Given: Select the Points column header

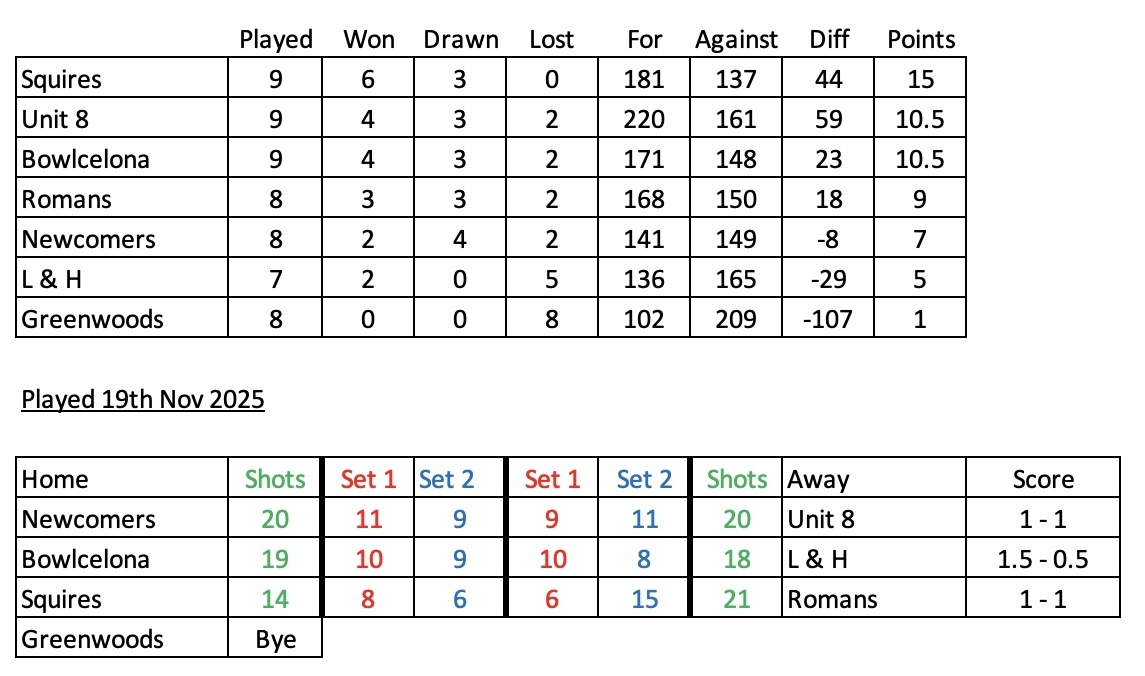Looking at the screenshot, I should pyautogui.click(x=921, y=40).
